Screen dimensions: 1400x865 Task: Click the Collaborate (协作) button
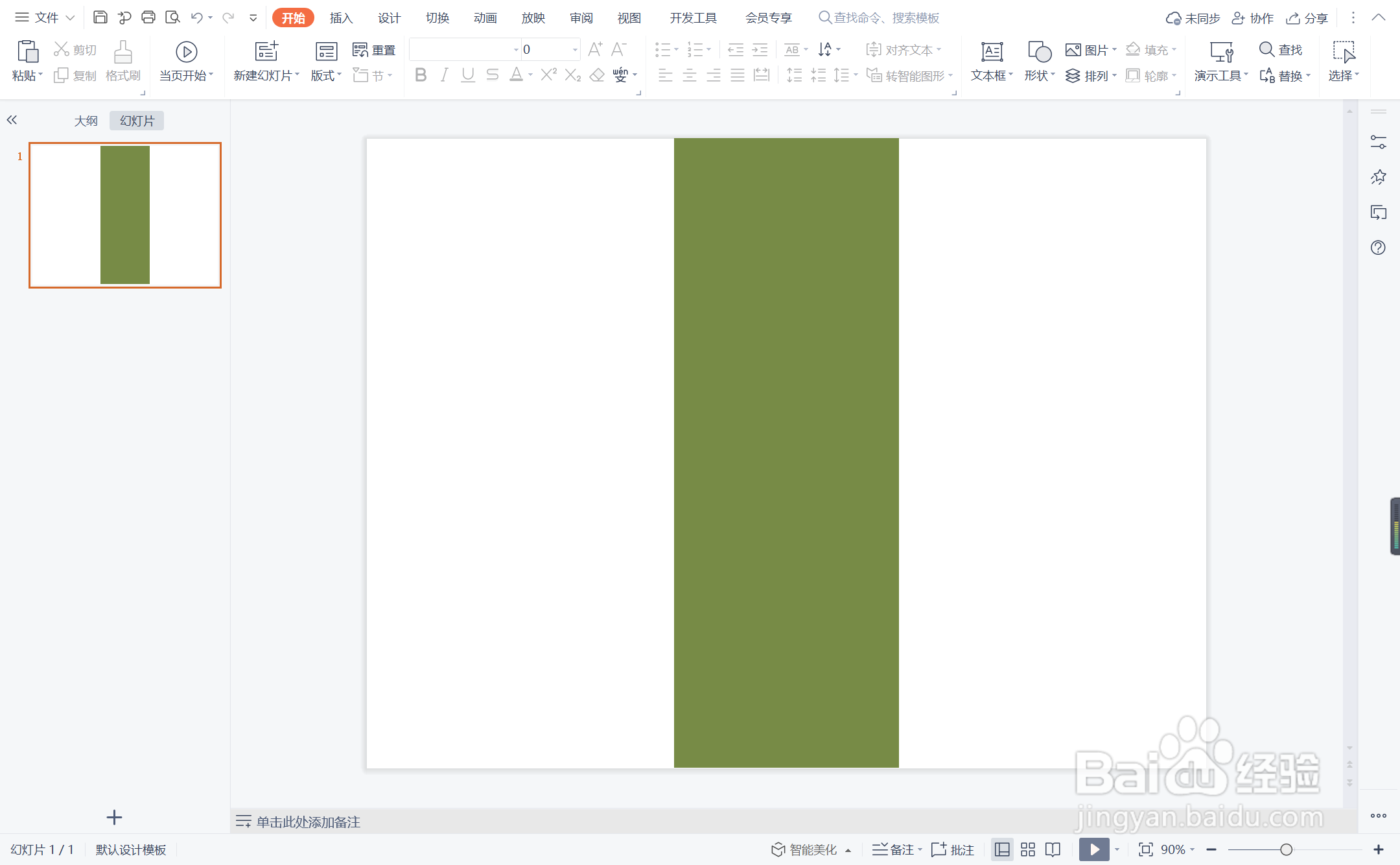click(1252, 18)
